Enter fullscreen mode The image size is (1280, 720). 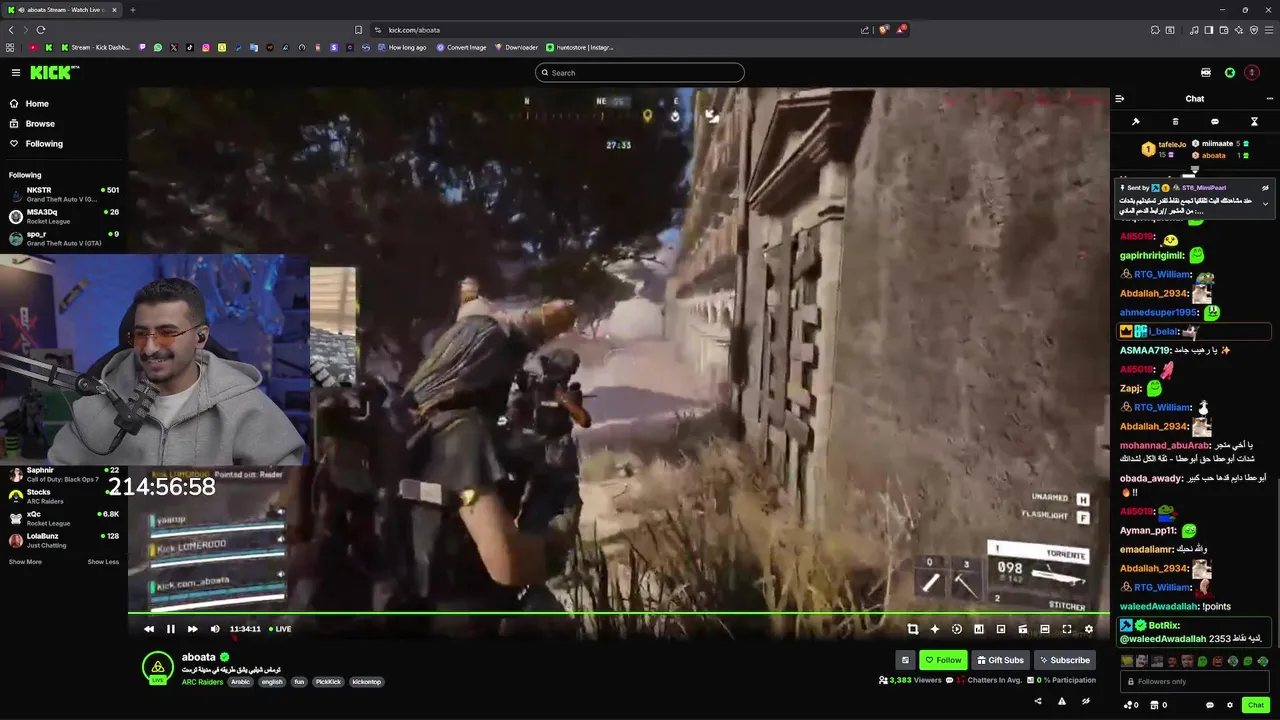pyautogui.click(x=1067, y=629)
